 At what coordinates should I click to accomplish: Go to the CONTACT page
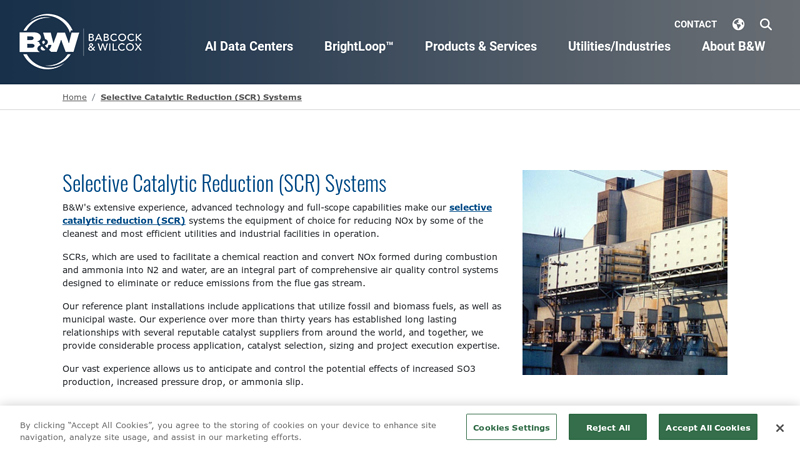tap(695, 24)
